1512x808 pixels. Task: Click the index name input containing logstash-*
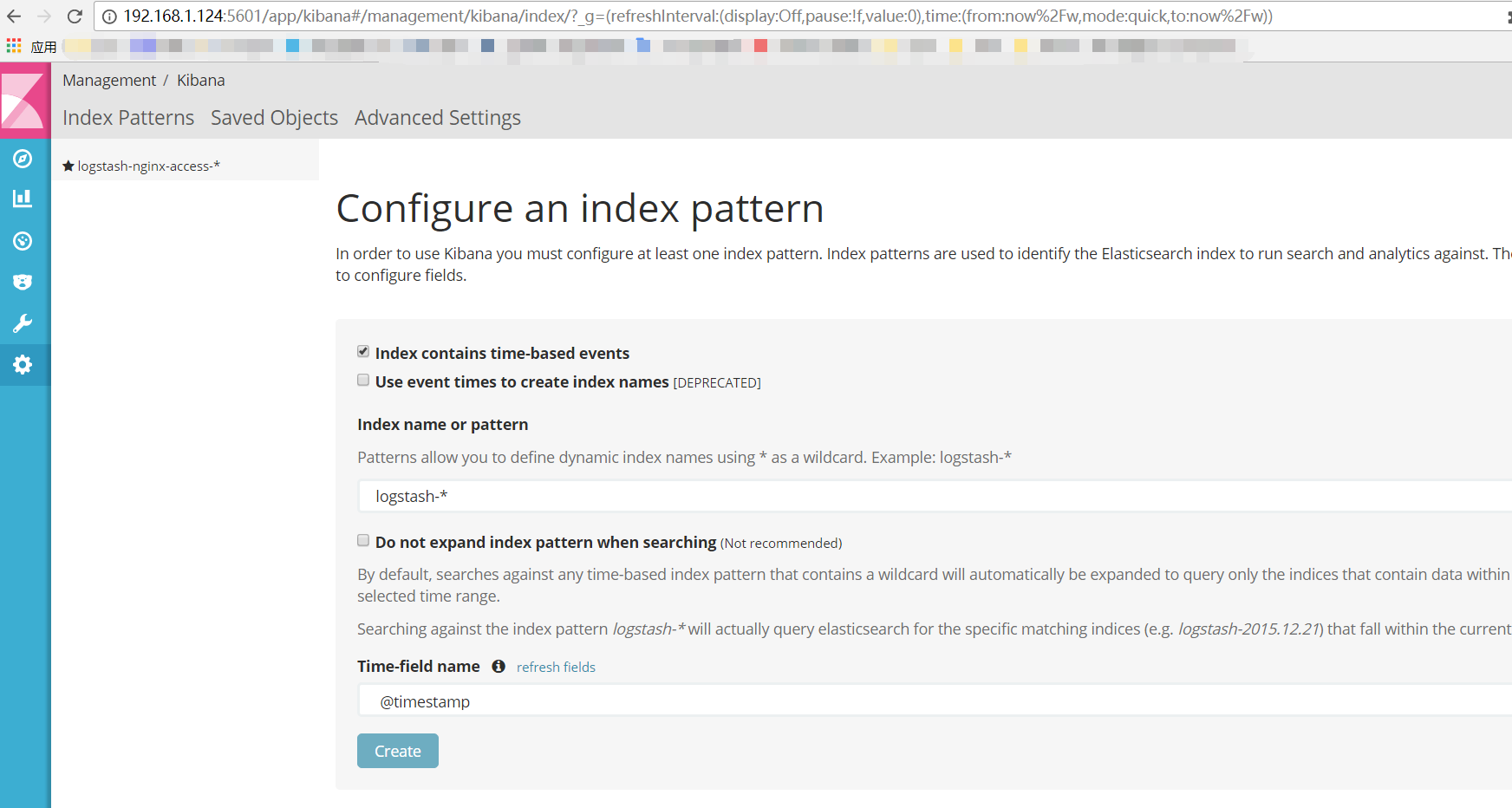(x=935, y=496)
